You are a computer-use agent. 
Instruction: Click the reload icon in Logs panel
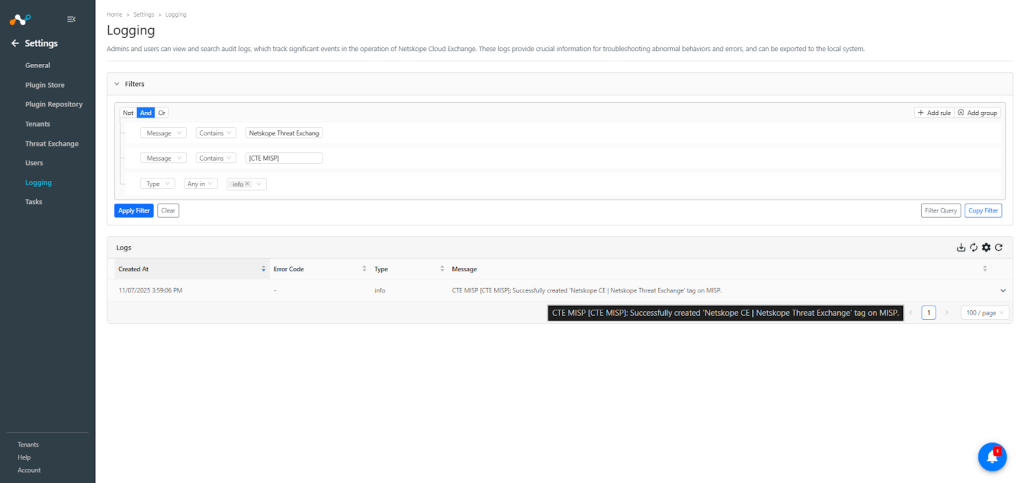pos(999,247)
